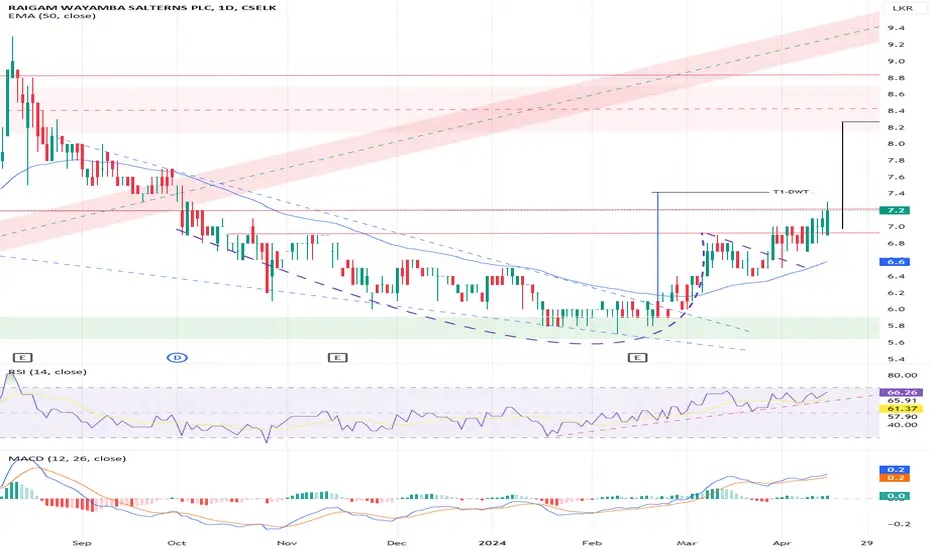Click the Nov label on the time axis
Image resolution: width=932 pixels, height=550 pixels.
coord(286,543)
